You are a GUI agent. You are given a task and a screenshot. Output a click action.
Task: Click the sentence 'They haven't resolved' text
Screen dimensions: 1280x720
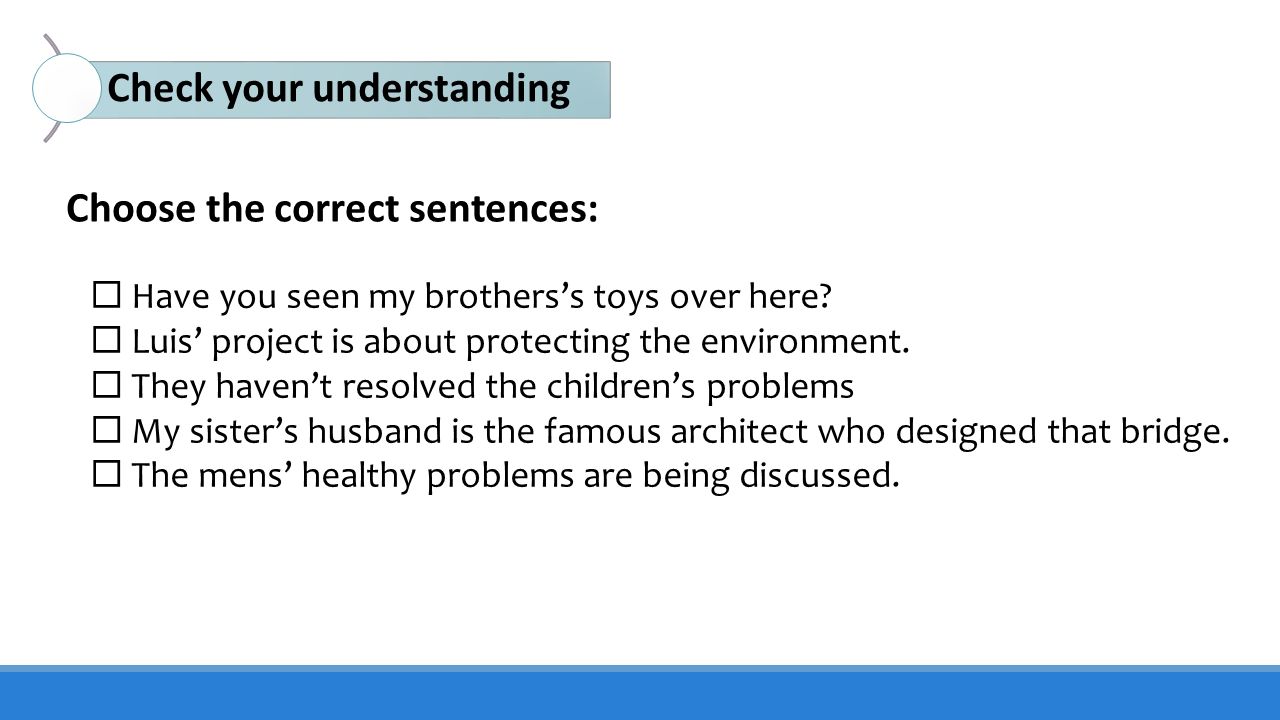(x=493, y=387)
